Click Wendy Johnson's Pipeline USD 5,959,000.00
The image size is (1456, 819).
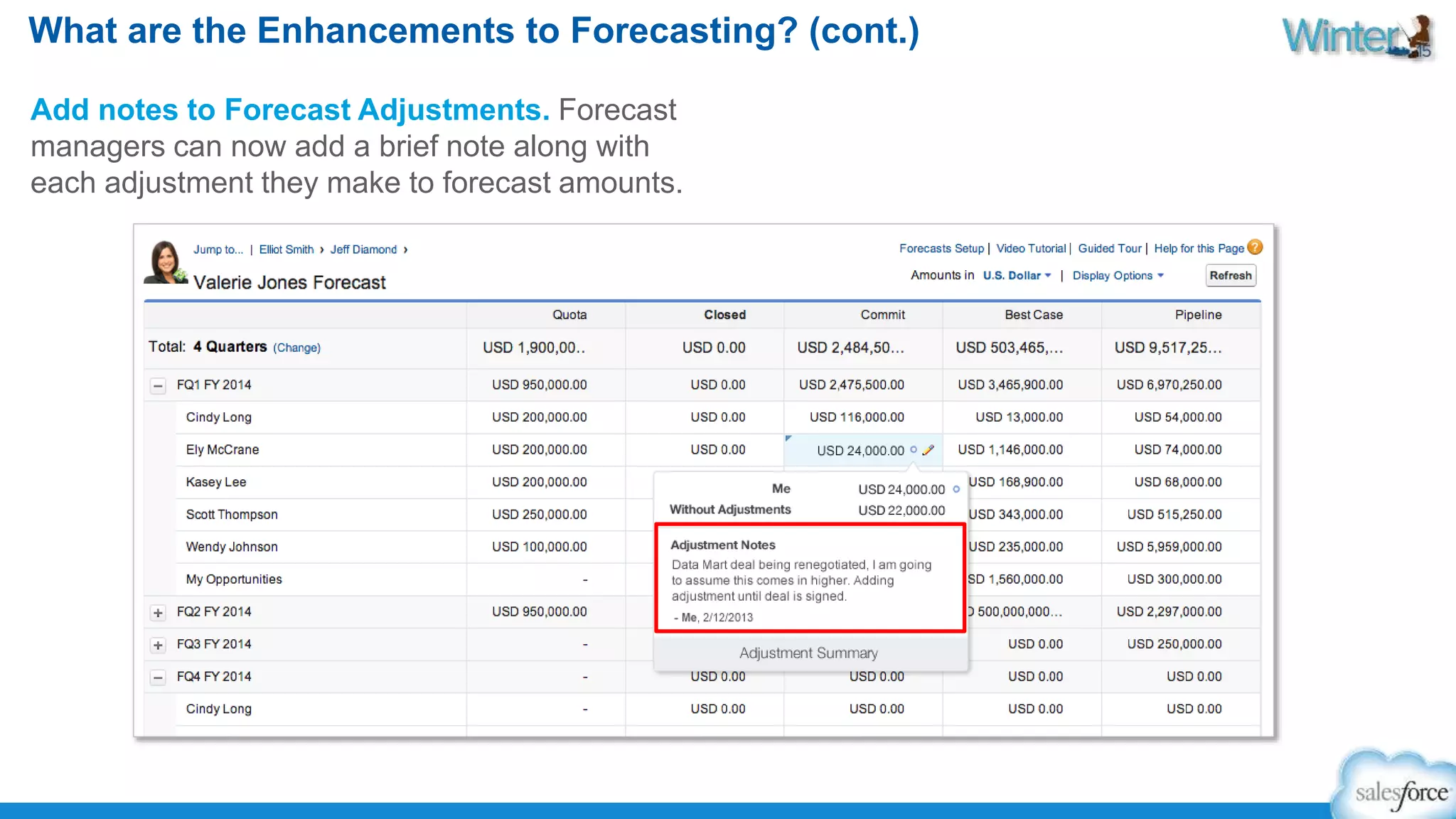tap(1169, 547)
